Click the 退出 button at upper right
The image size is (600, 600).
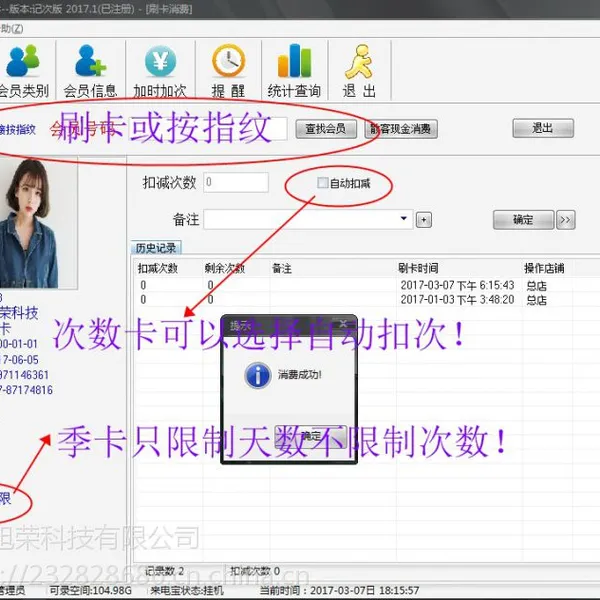[x=543, y=128]
